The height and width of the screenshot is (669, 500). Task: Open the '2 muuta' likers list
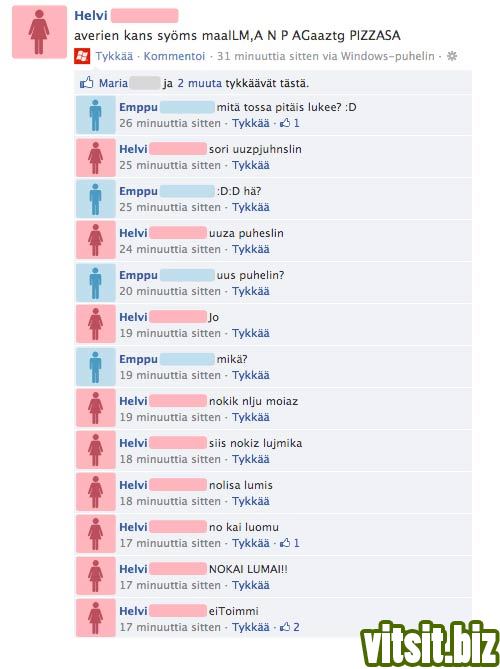pos(199,83)
